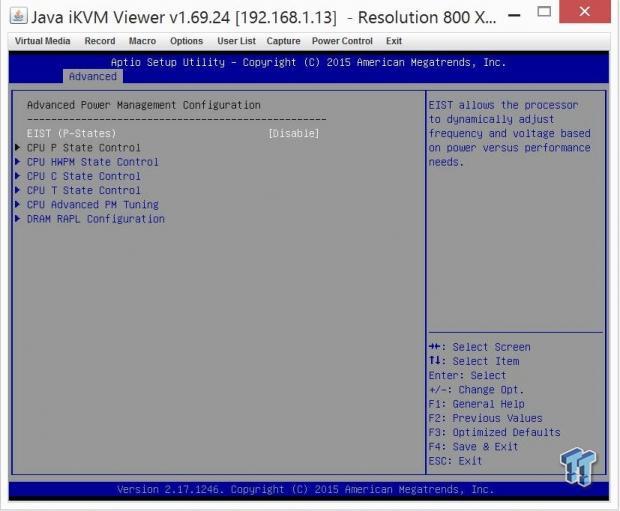The width and height of the screenshot is (620, 511).
Task: Click the Java icon in title bar
Action: [x=18, y=16]
